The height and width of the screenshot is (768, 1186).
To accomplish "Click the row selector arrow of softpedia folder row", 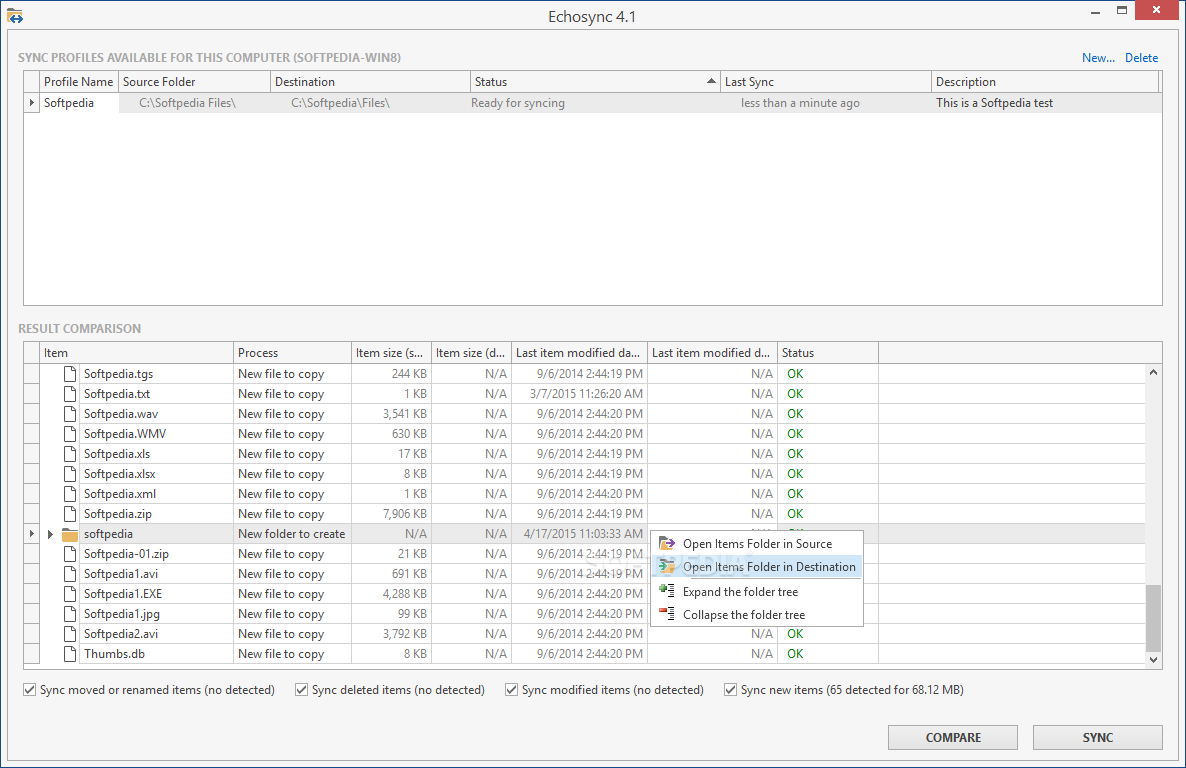I will [31, 534].
